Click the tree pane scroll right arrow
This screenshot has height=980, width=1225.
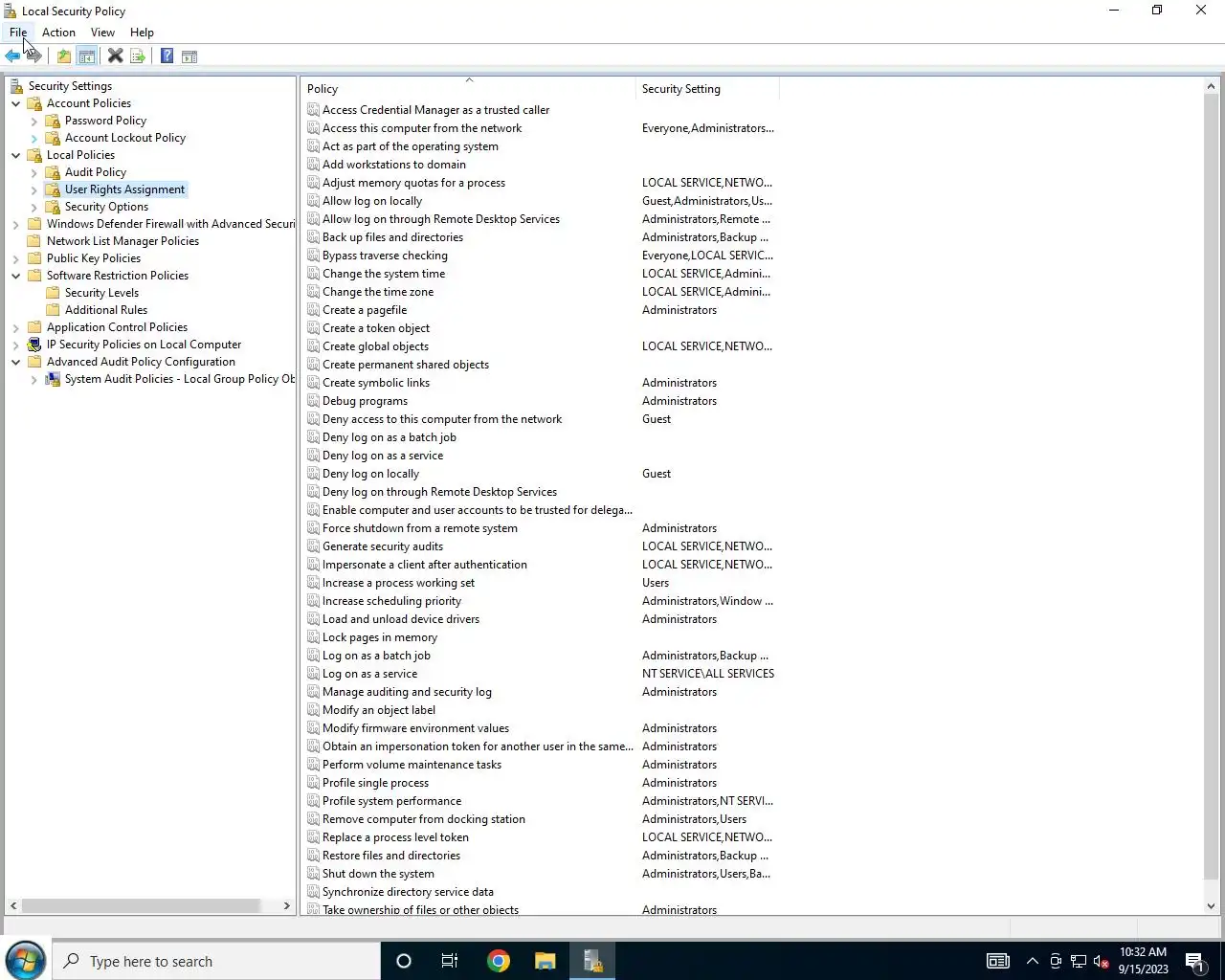pos(286,905)
